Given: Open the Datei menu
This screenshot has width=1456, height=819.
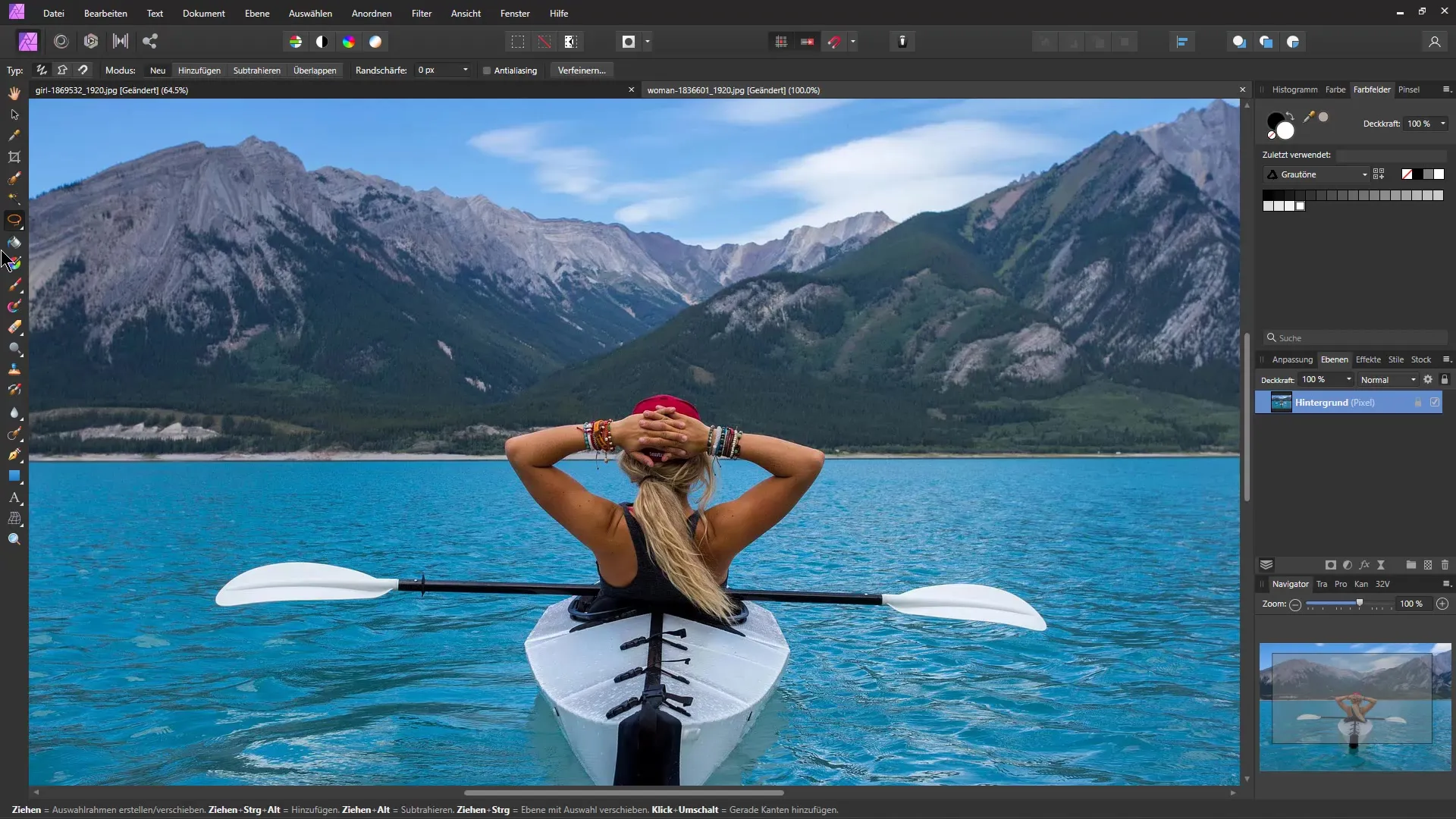Looking at the screenshot, I should coord(53,13).
